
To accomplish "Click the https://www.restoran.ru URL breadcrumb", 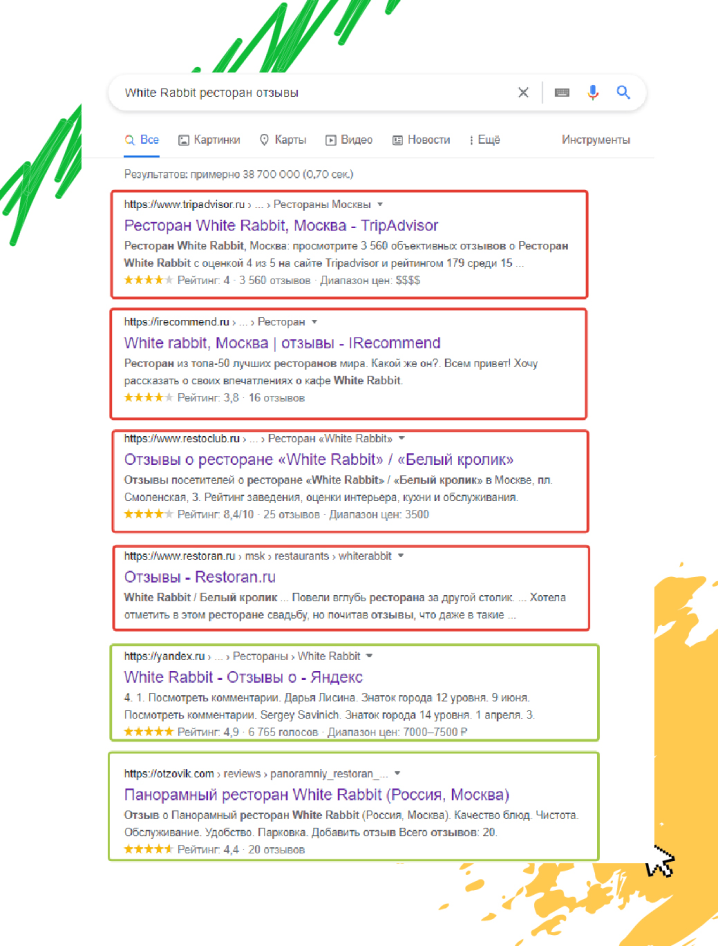I will click(x=179, y=556).
